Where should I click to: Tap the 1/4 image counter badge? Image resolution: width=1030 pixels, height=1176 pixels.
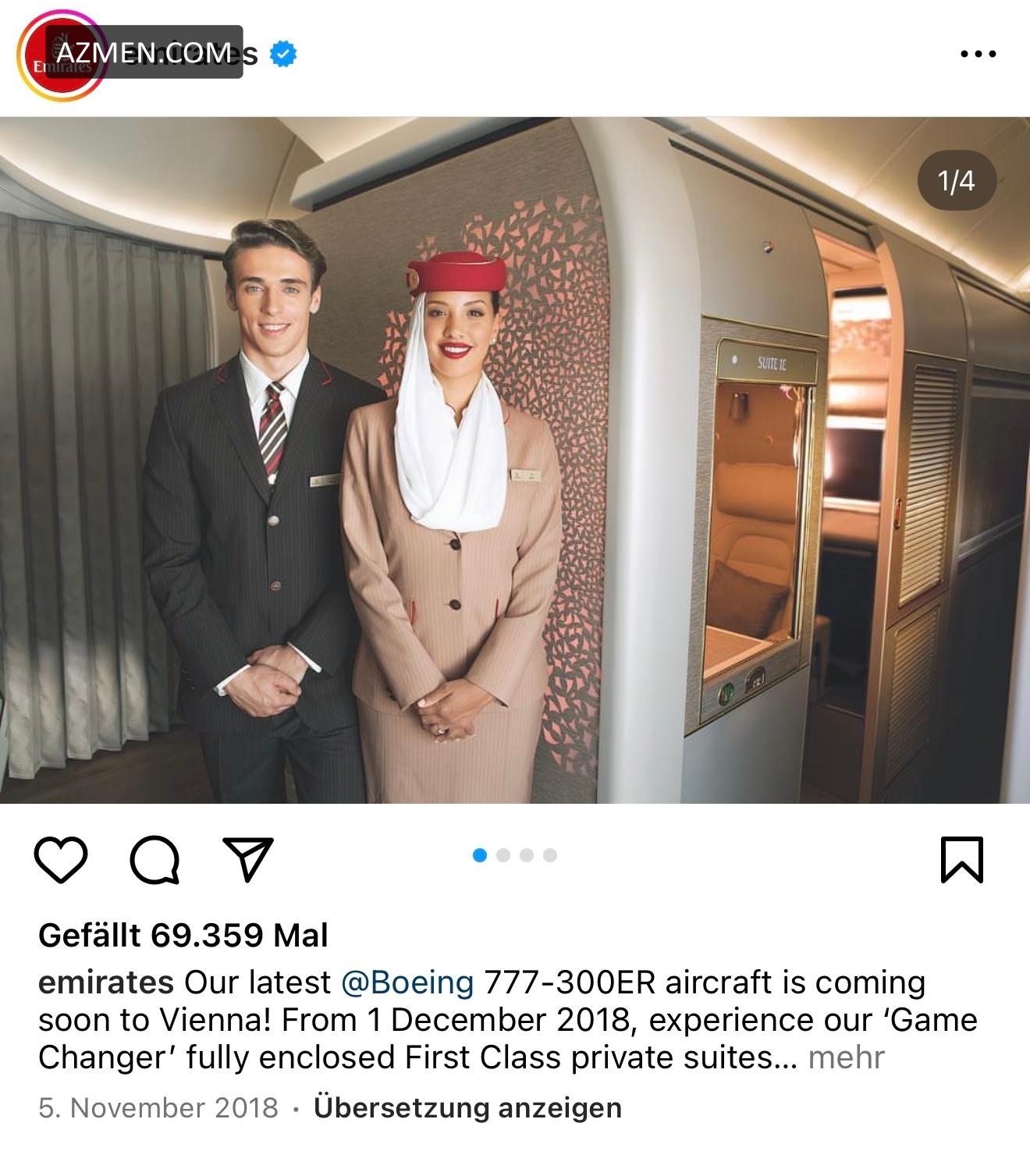point(957,181)
